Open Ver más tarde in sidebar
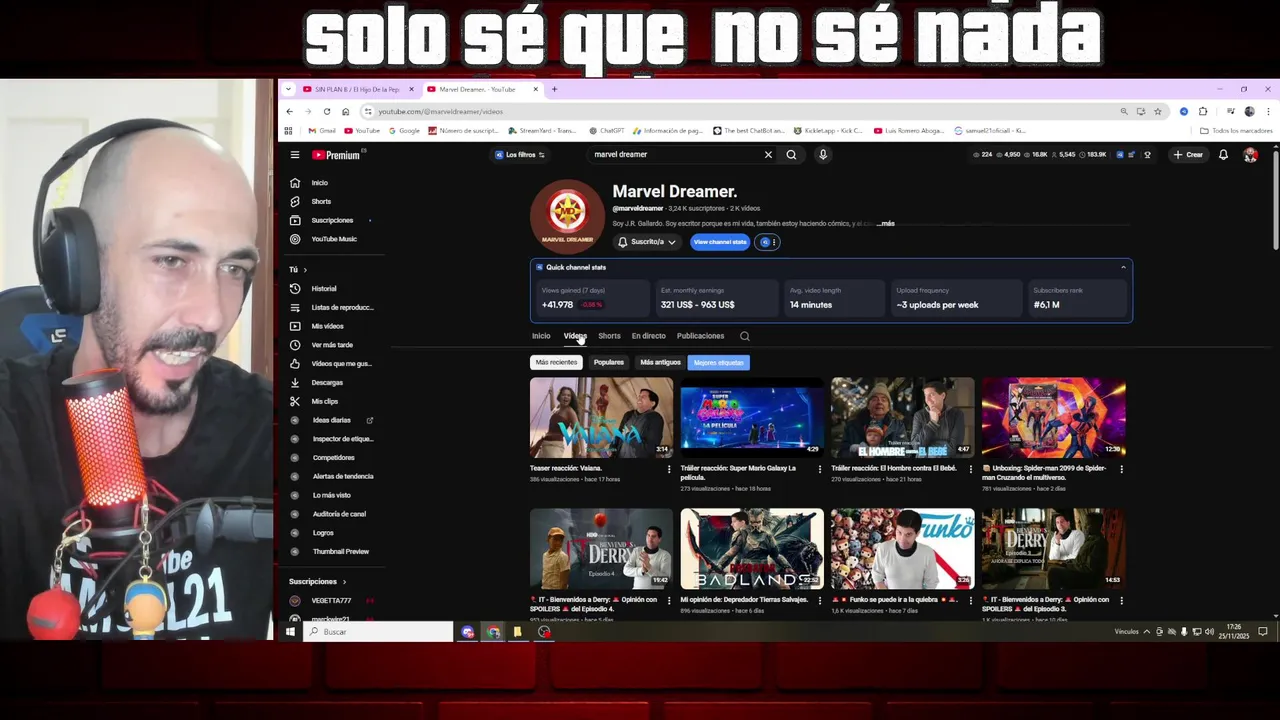The height and width of the screenshot is (720, 1280). point(330,345)
